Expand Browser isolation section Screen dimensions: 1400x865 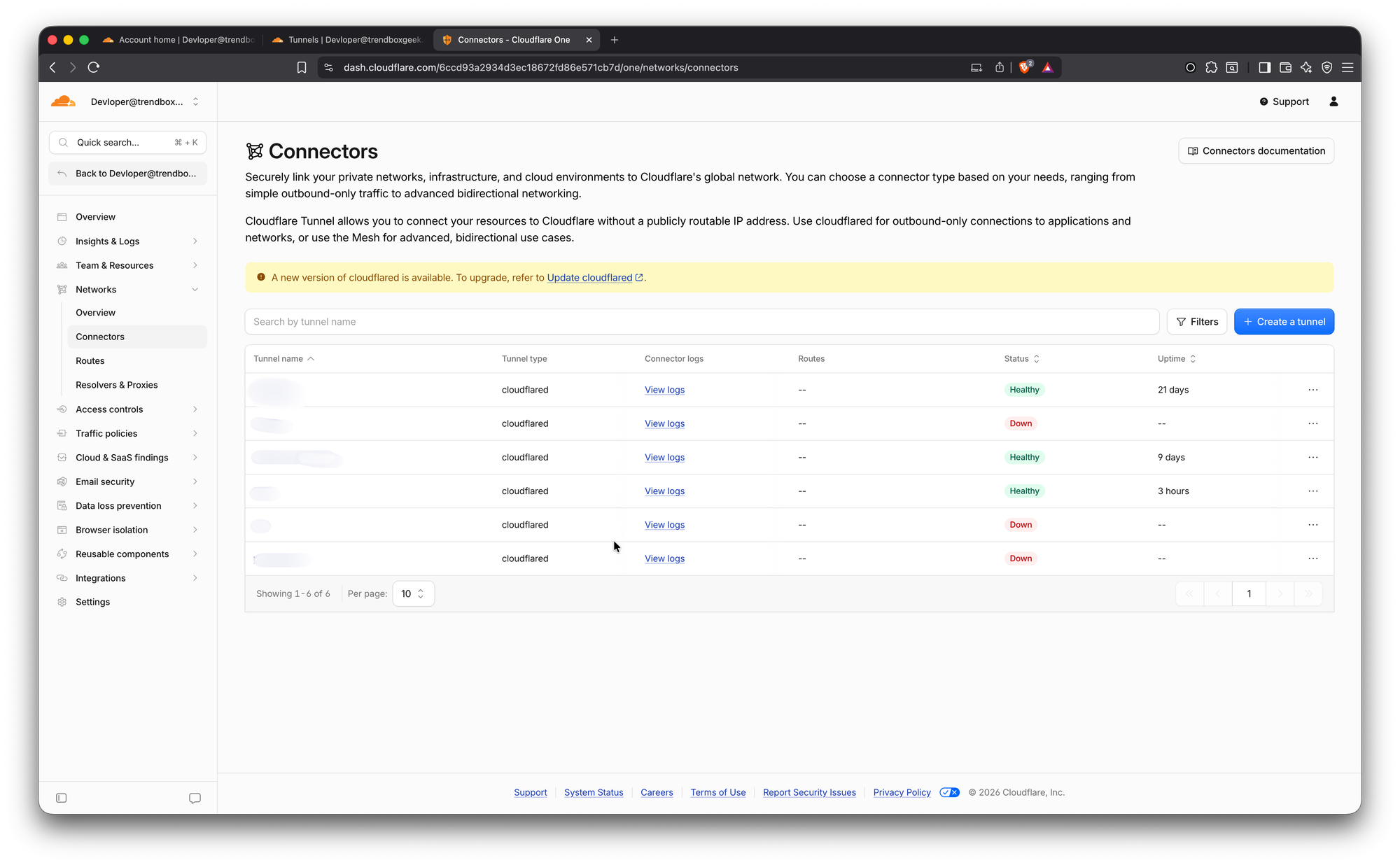(128, 530)
